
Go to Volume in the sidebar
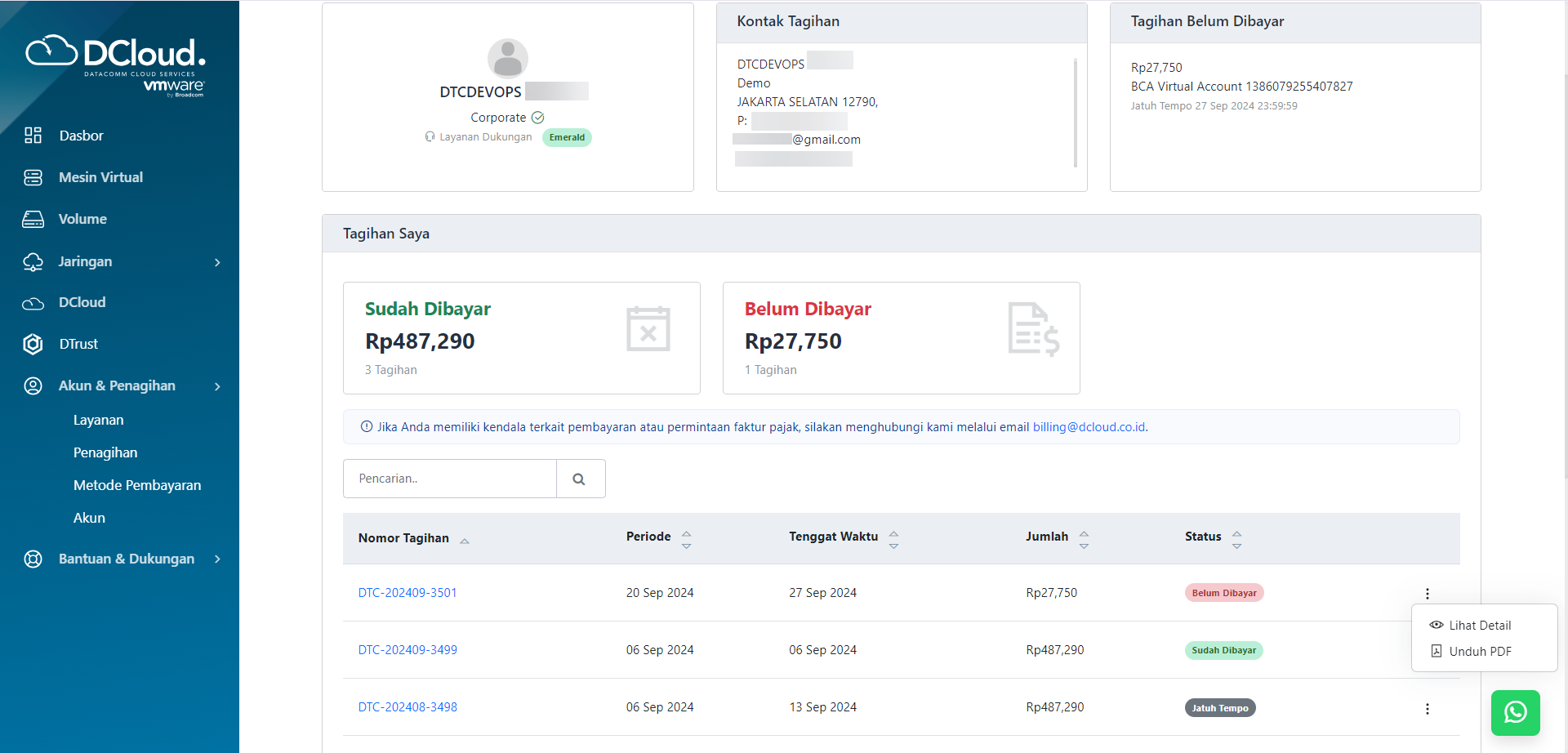point(82,219)
